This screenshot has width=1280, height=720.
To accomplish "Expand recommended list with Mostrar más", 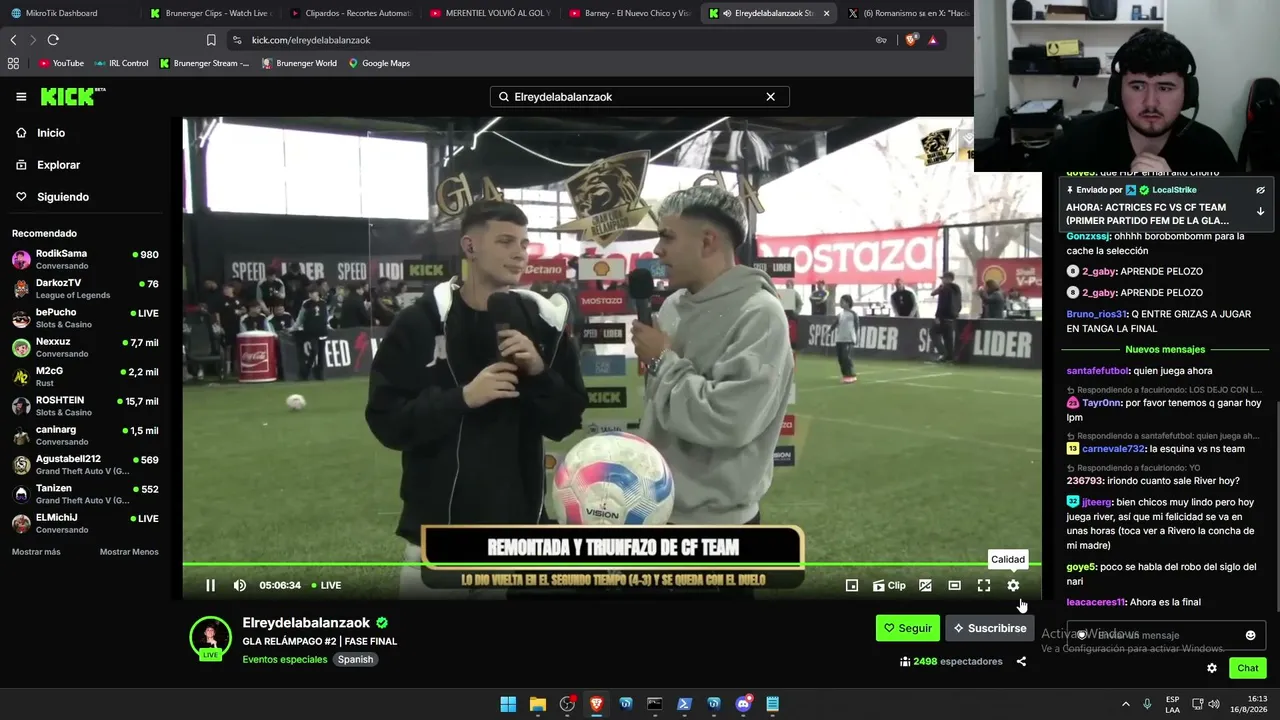I will pyautogui.click(x=36, y=552).
